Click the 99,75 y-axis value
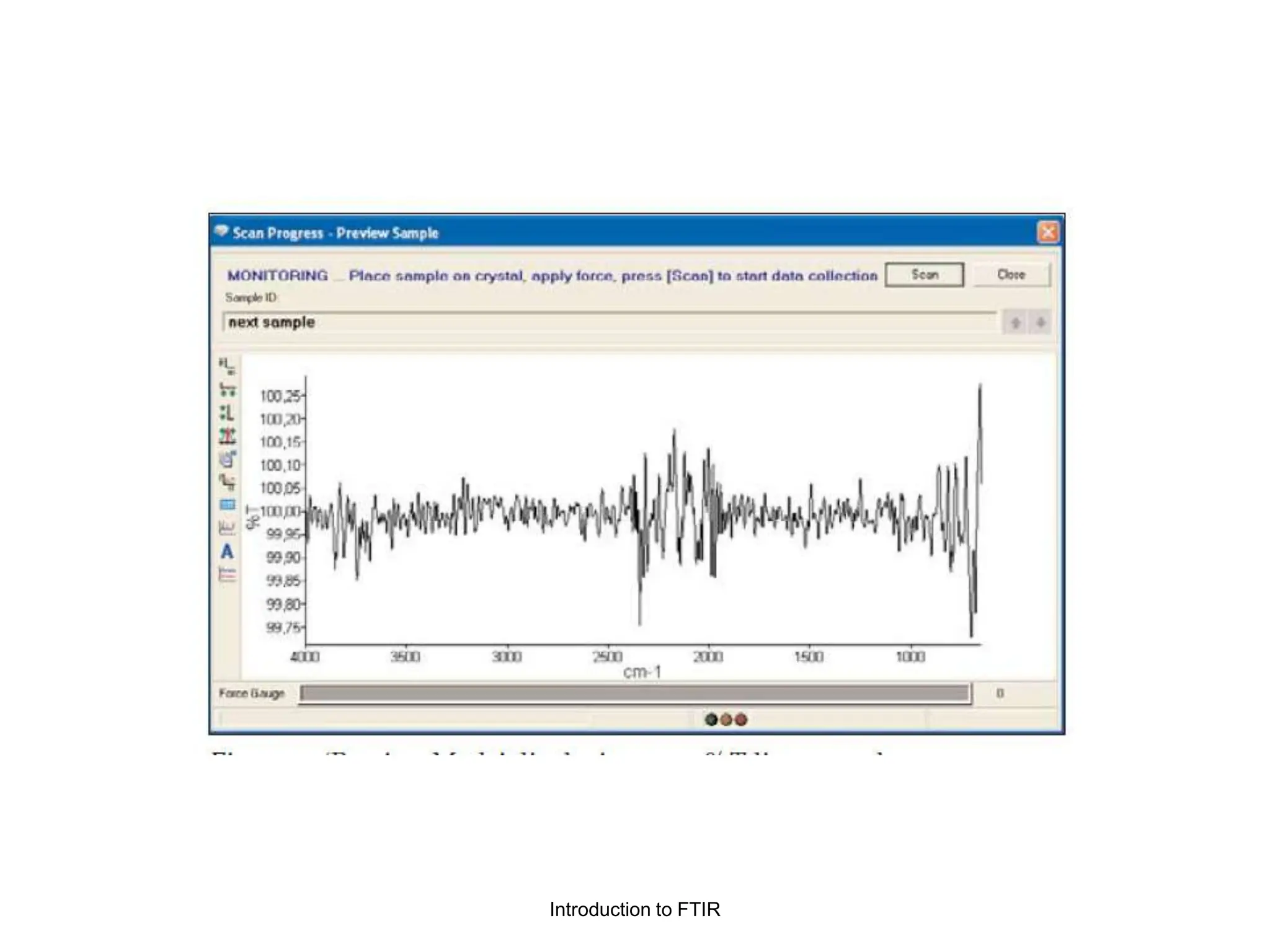 (x=284, y=627)
